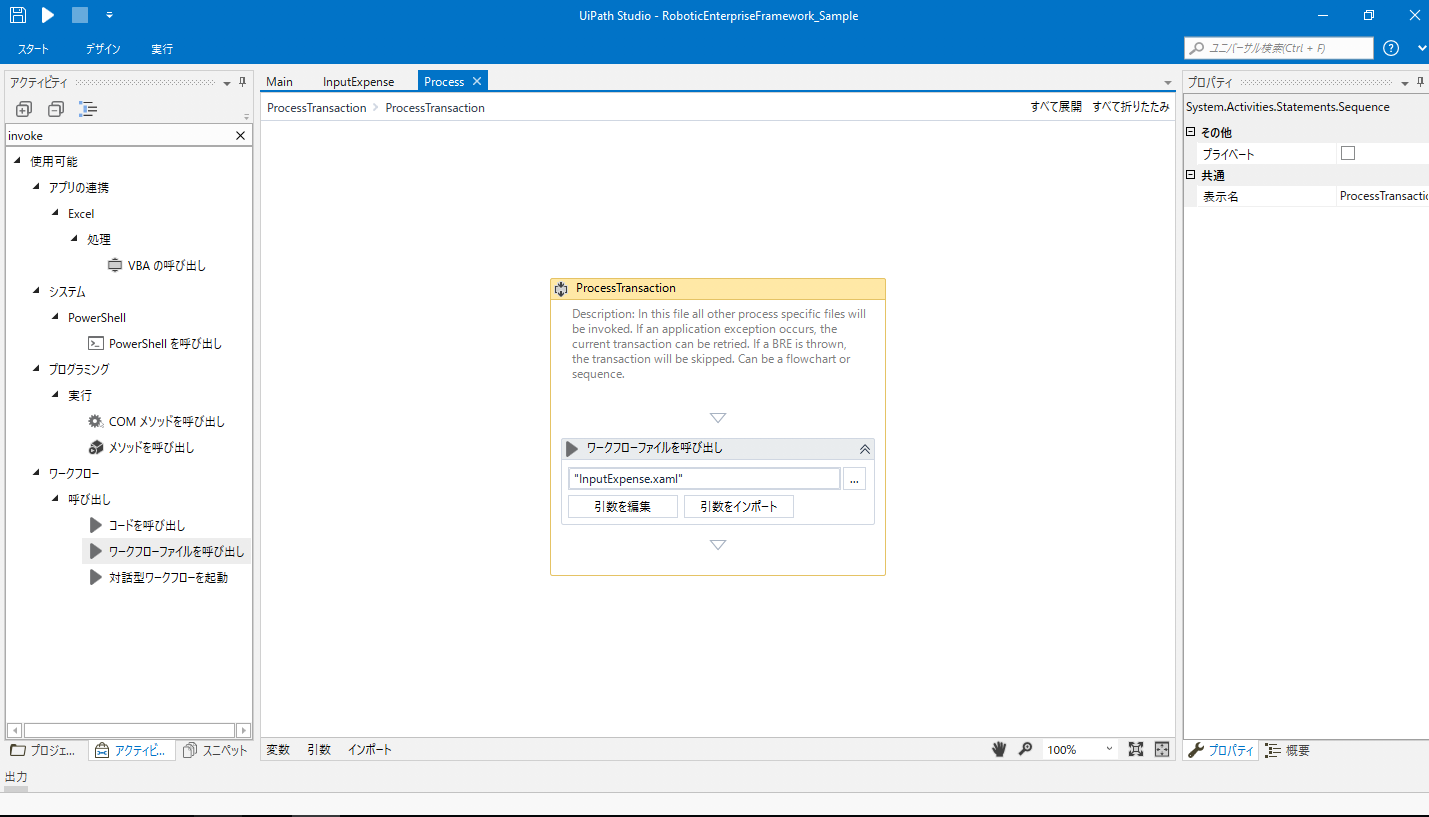Click the InputExpense.xaml file path field
The image size is (1429, 817).
point(704,479)
